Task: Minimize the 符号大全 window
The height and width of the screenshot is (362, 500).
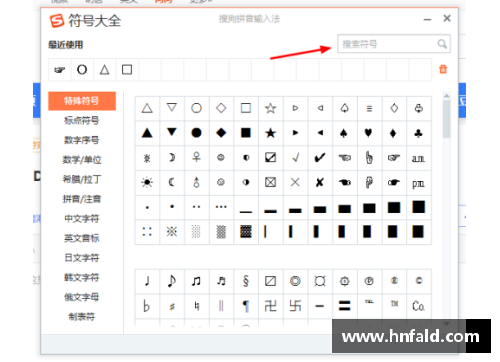Action: 428,19
